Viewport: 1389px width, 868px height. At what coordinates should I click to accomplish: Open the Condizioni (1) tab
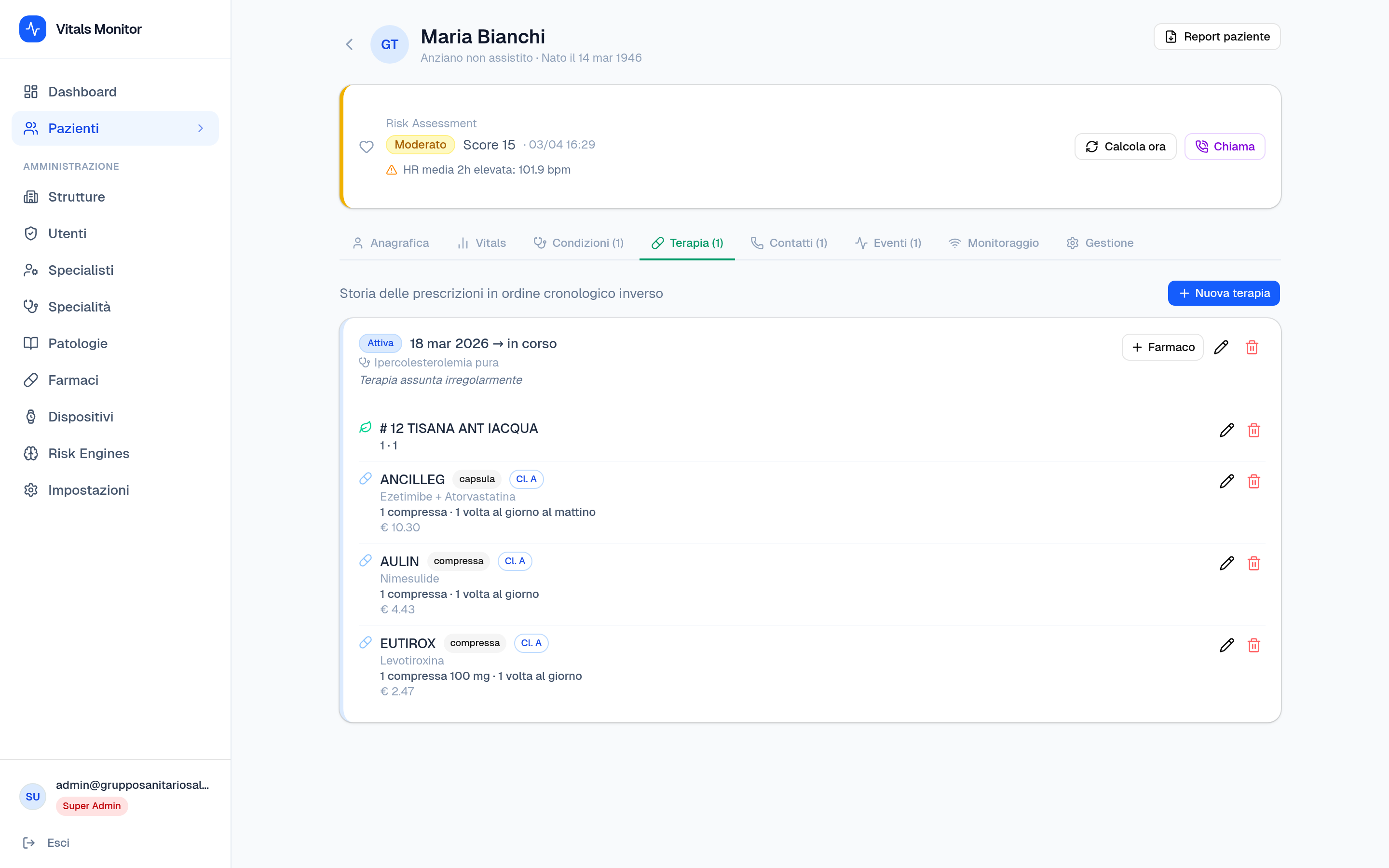click(x=579, y=244)
